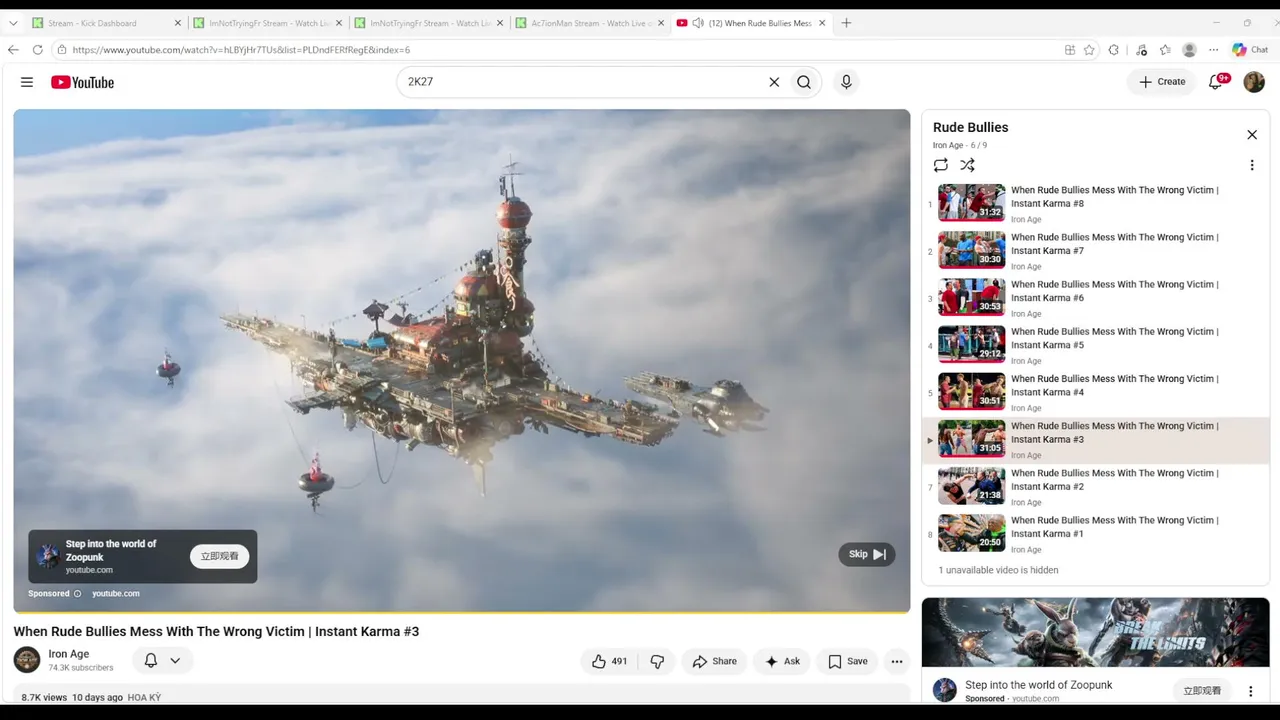The width and height of the screenshot is (1280, 720).
Task: Open more actions below the video
Action: point(897,661)
